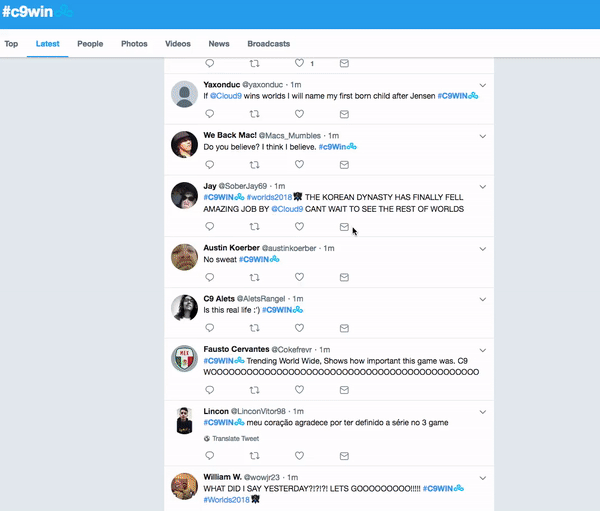This screenshot has width=600, height=511.
Task: Expand options on Fausto Cervantes' tweet
Action: (483, 350)
